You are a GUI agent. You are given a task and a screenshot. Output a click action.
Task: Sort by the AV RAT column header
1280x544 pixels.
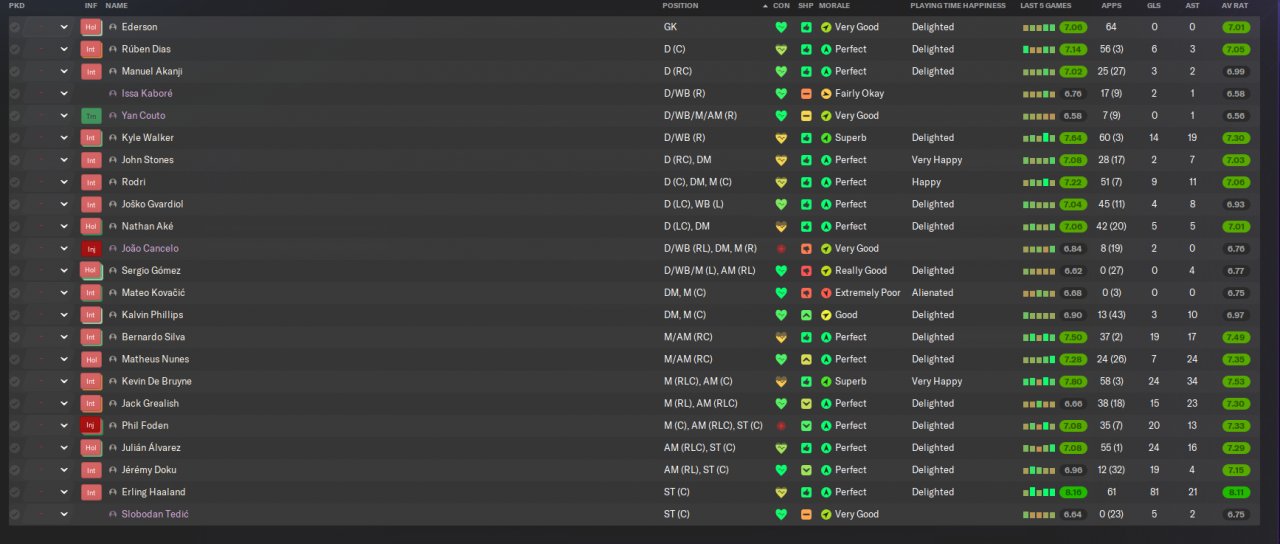point(1235,6)
